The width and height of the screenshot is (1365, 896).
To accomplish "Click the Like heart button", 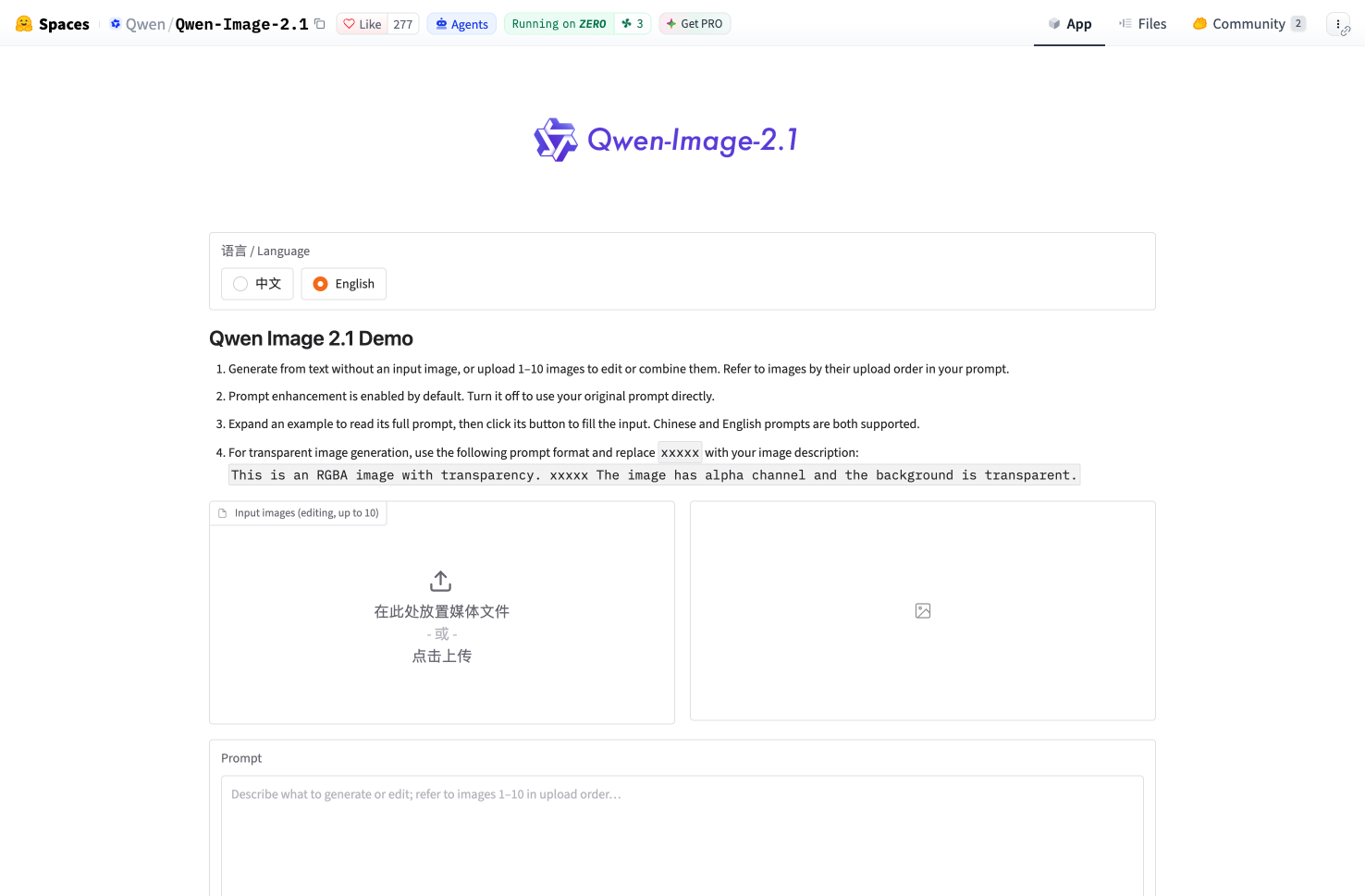I will coord(362,24).
